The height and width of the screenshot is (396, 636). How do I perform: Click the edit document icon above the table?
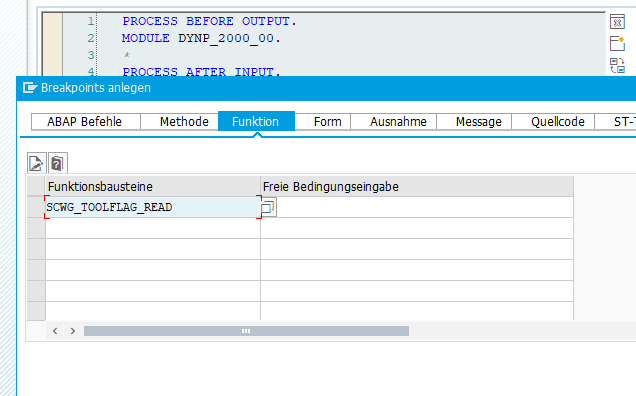tap(37, 164)
